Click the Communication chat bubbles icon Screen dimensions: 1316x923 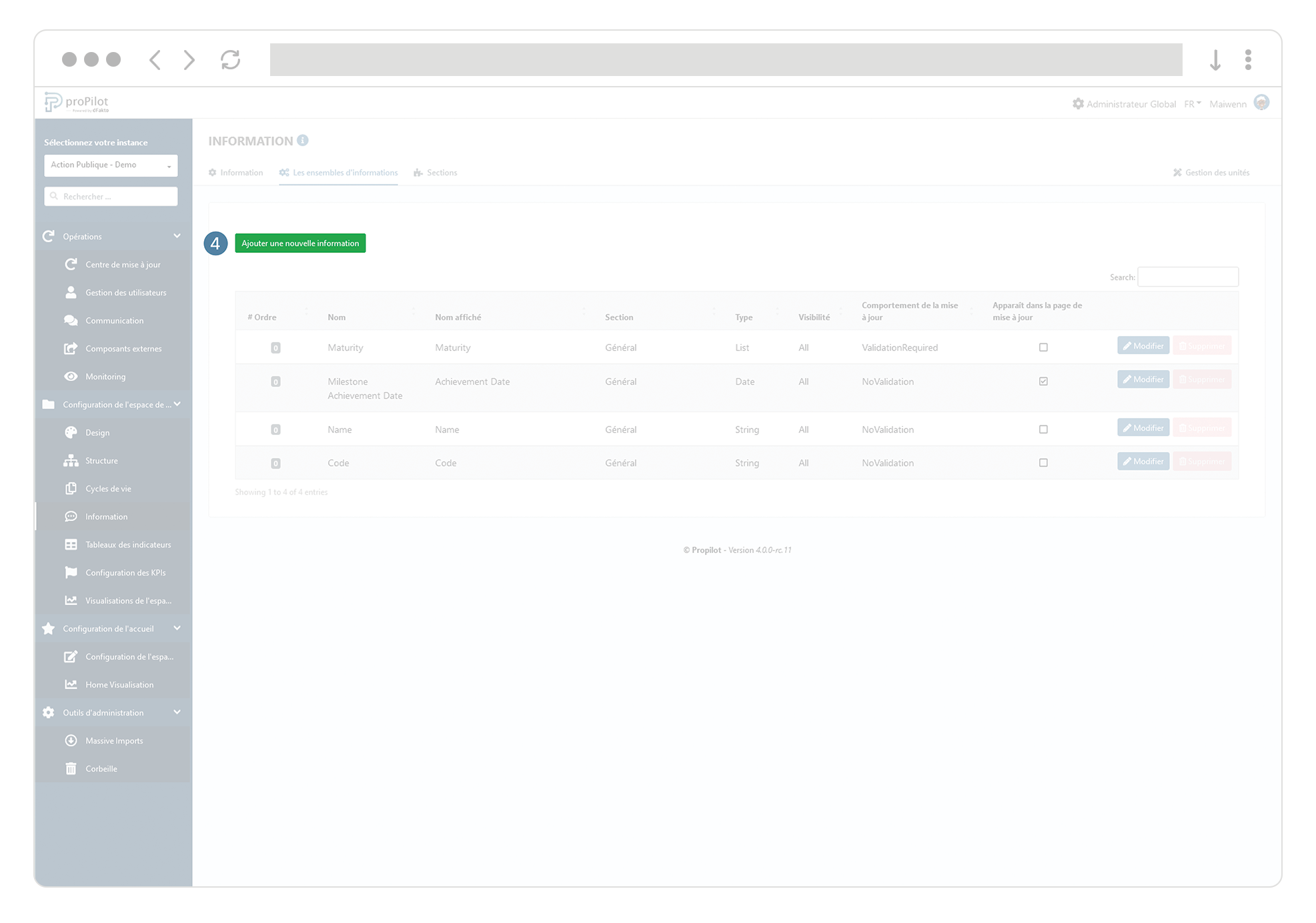pos(71,320)
